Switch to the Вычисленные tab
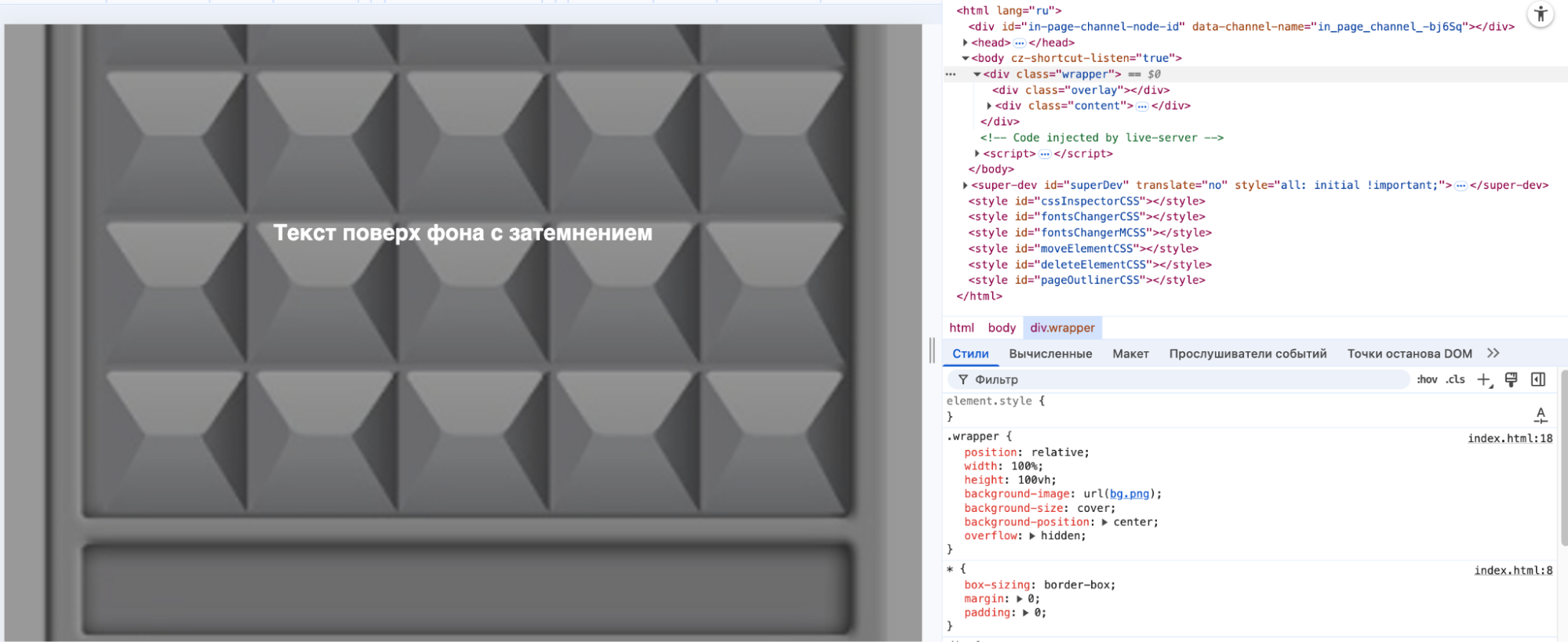Screen dimensions: 1568x642 click(1050, 354)
